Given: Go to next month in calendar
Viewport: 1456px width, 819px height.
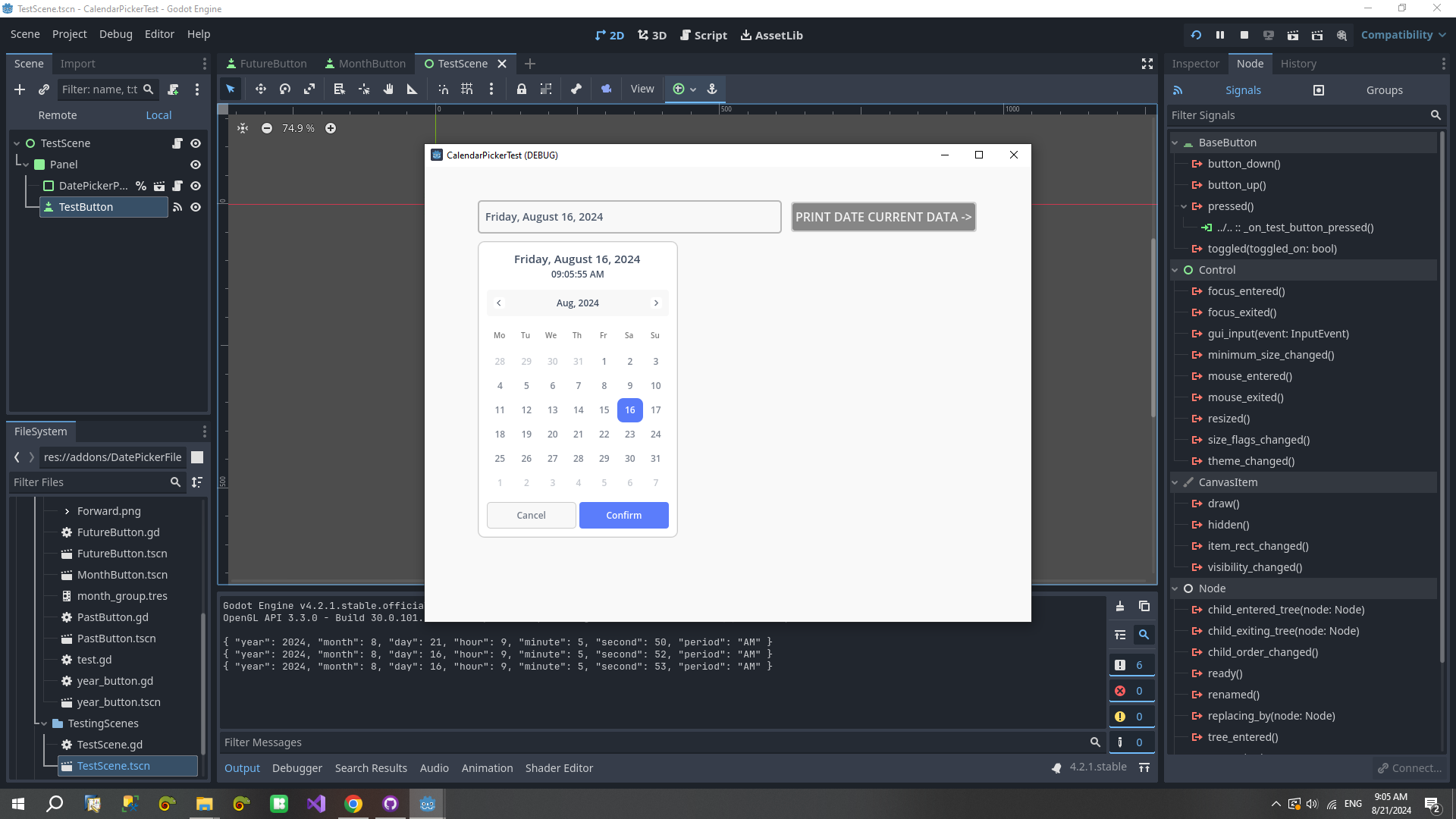Looking at the screenshot, I should pyautogui.click(x=656, y=303).
